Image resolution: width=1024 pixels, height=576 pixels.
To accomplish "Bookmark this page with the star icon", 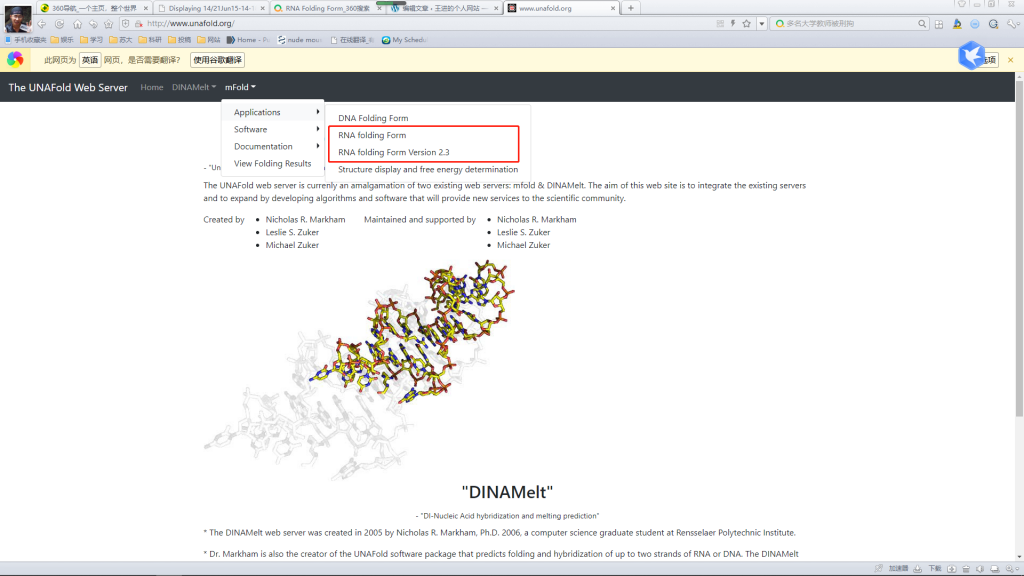I will coord(746,23).
